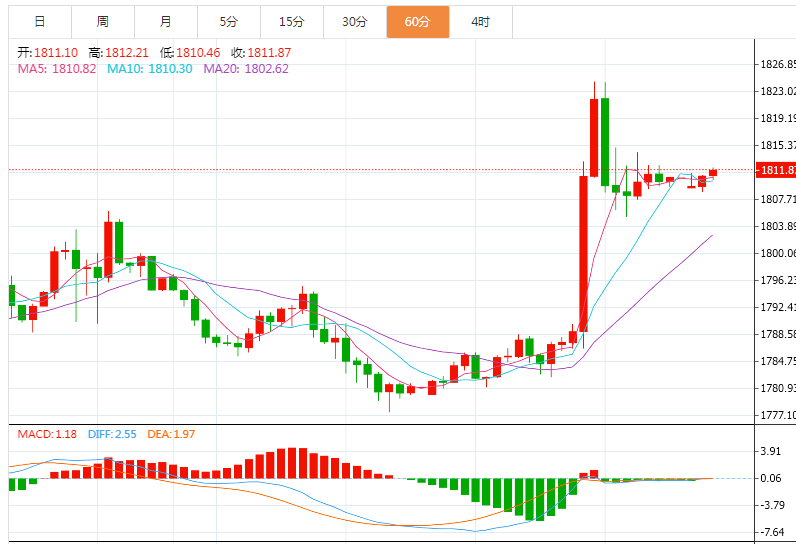Click the 1807.71 price axis label
796x544 pixels.
[x=778, y=199]
